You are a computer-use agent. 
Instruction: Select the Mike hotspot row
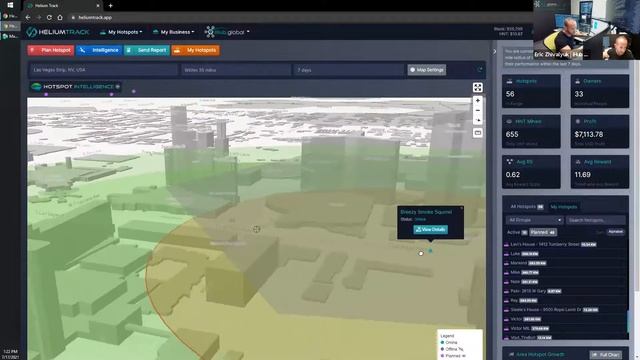pos(565,272)
